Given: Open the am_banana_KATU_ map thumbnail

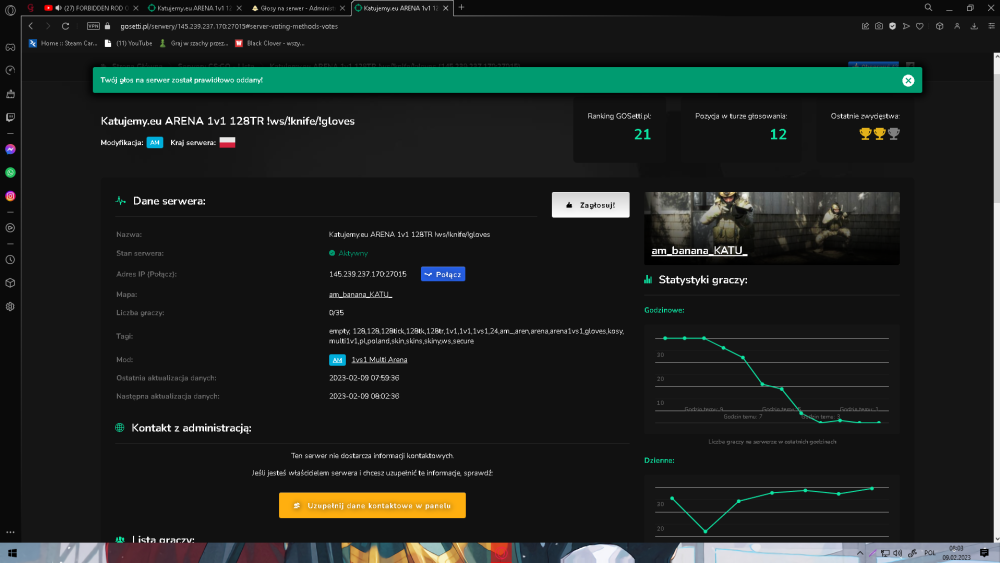Looking at the screenshot, I should pyautogui.click(x=772, y=228).
